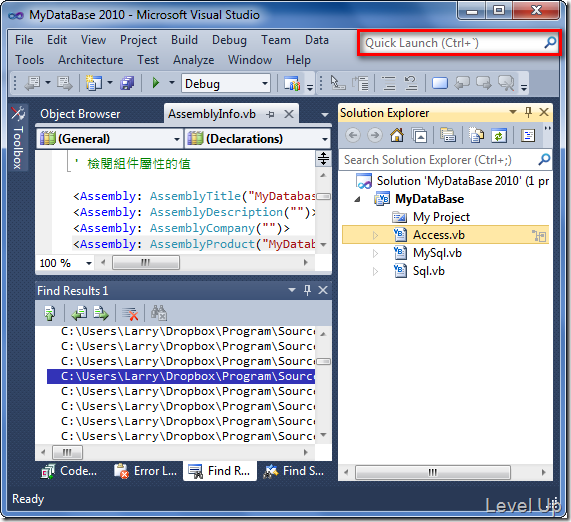Viewport: 571px width, 522px height.
Task: Click Solution Explorer Forward arrow
Action: click(375, 136)
